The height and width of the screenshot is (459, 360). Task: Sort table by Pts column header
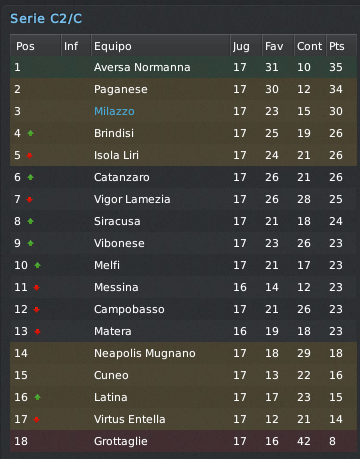tap(341, 46)
